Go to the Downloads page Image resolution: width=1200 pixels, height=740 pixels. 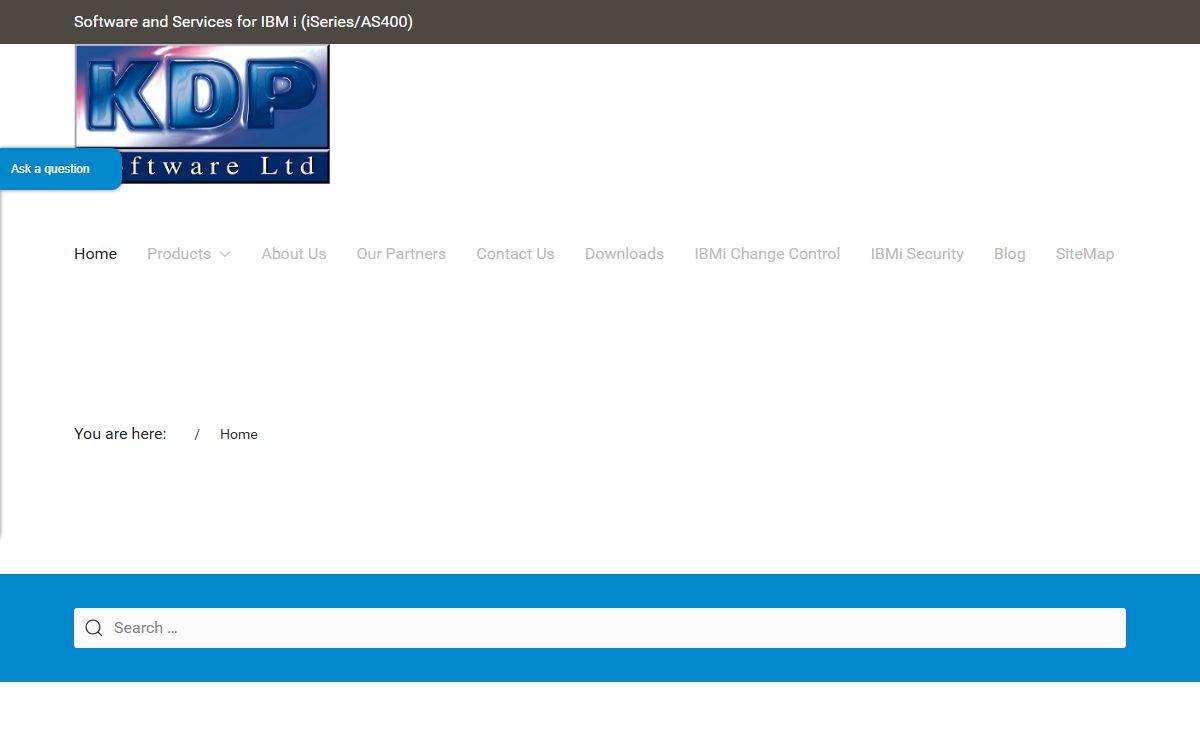tap(624, 254)
